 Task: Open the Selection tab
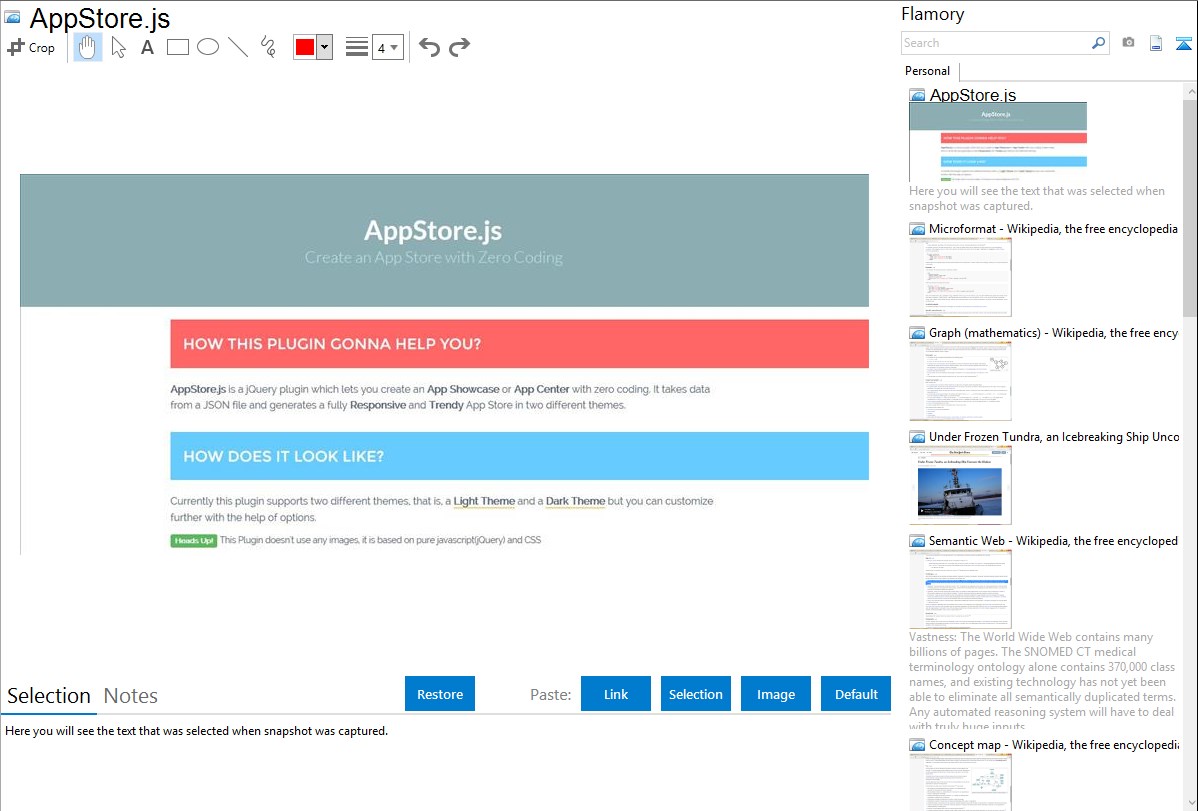[x=49, y=696]
